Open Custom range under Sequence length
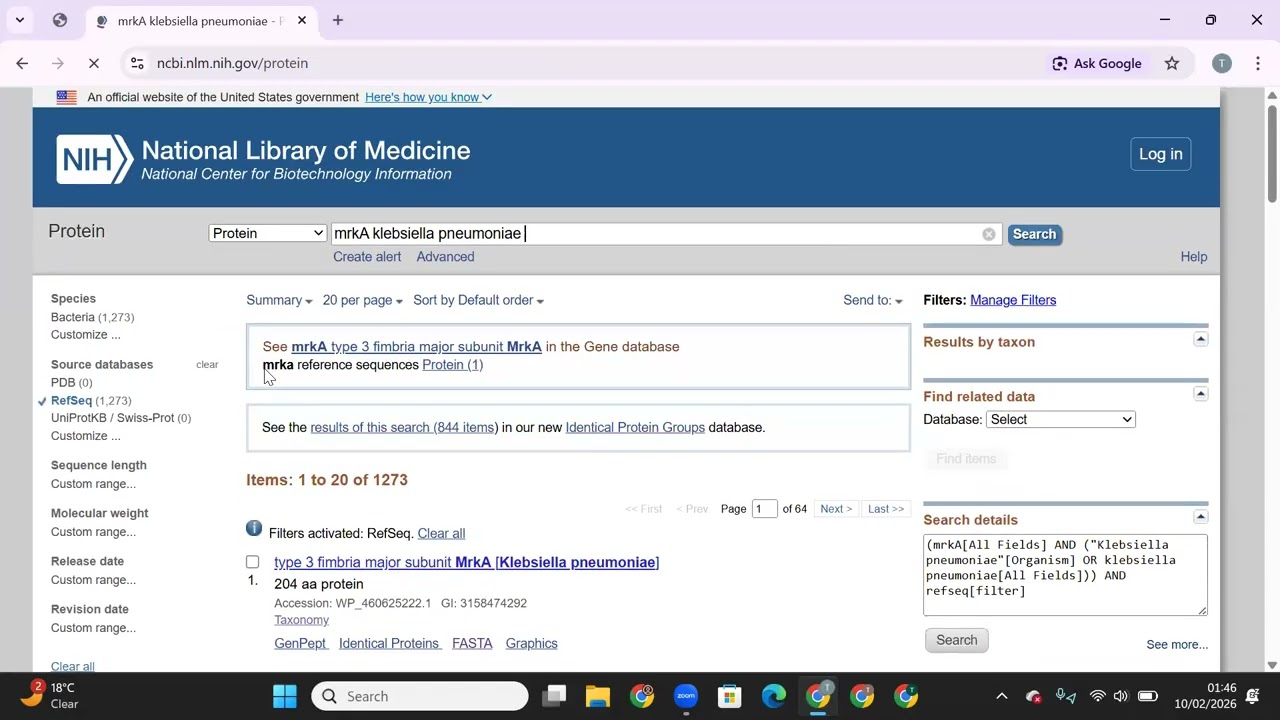The image size is (1280, 720). (93, 484)
